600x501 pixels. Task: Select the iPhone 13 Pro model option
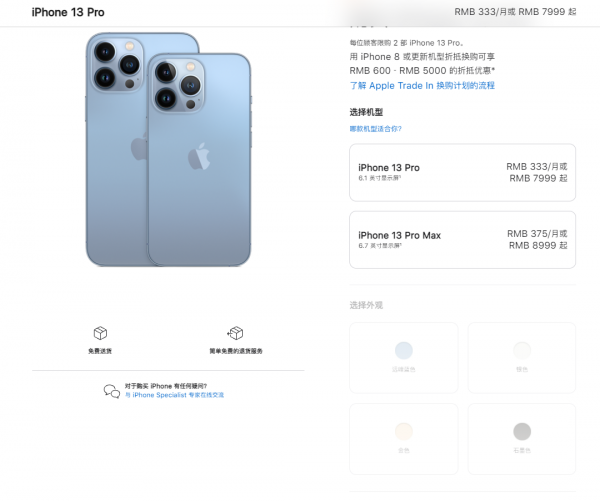pyautogui.click(x=462, y=173)
